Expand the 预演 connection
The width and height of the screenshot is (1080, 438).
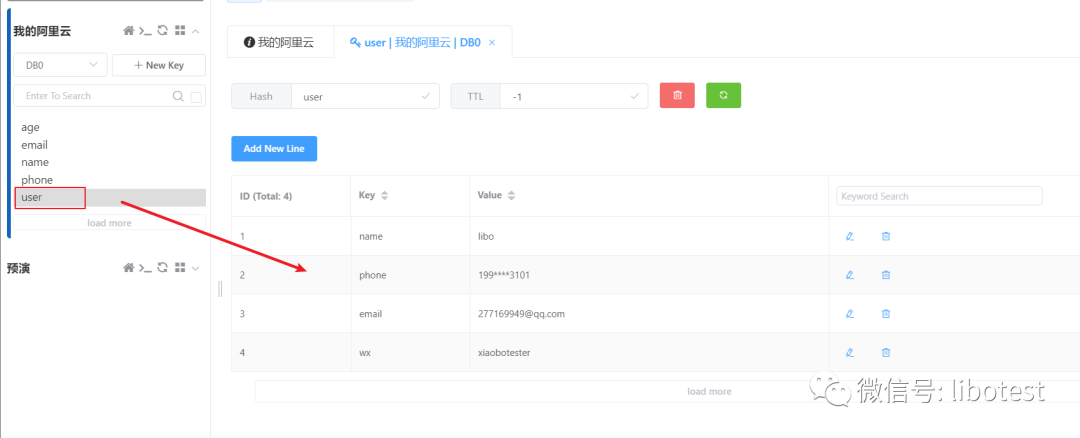196,268
